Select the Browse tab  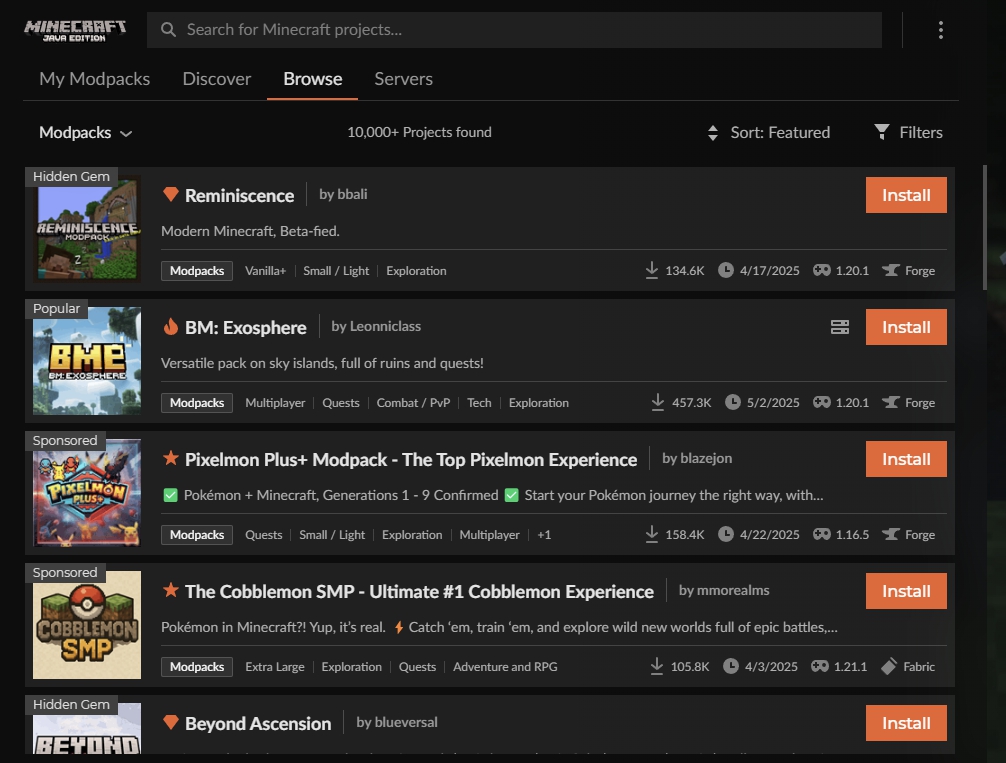(312, 79)
